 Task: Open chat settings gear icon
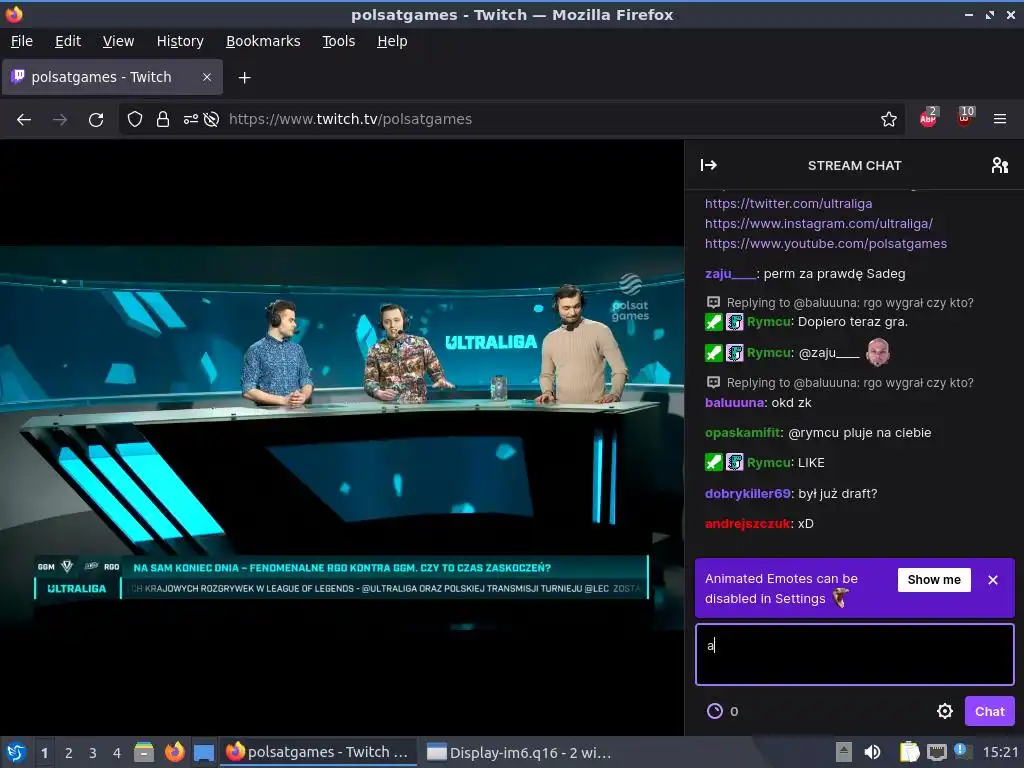944,711
